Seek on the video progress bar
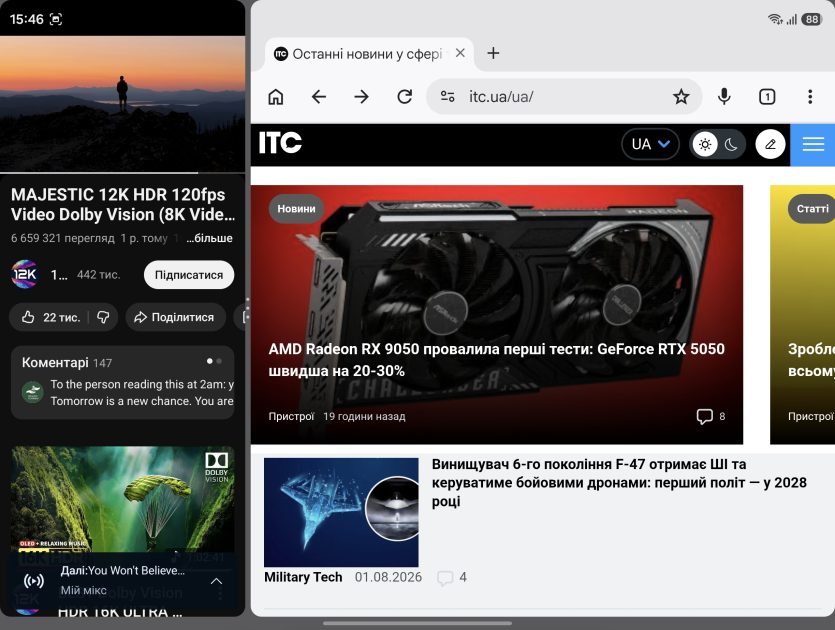Viewport: 835px width, 630px height. point(122,173)
